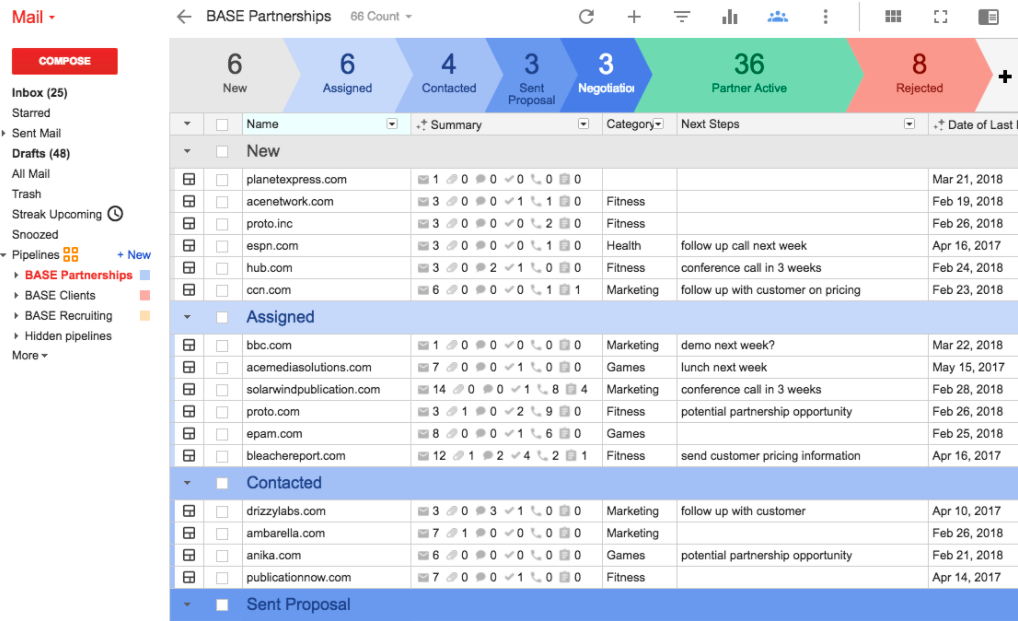Open the box icon for bleachereport.com
1018x621 pixels.
[x=189, y=456]
